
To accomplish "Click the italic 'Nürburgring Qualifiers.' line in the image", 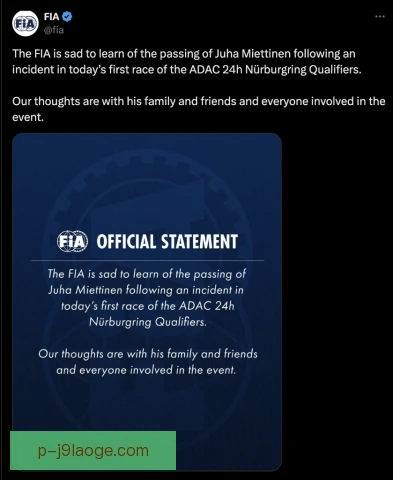I will point(148,322).
